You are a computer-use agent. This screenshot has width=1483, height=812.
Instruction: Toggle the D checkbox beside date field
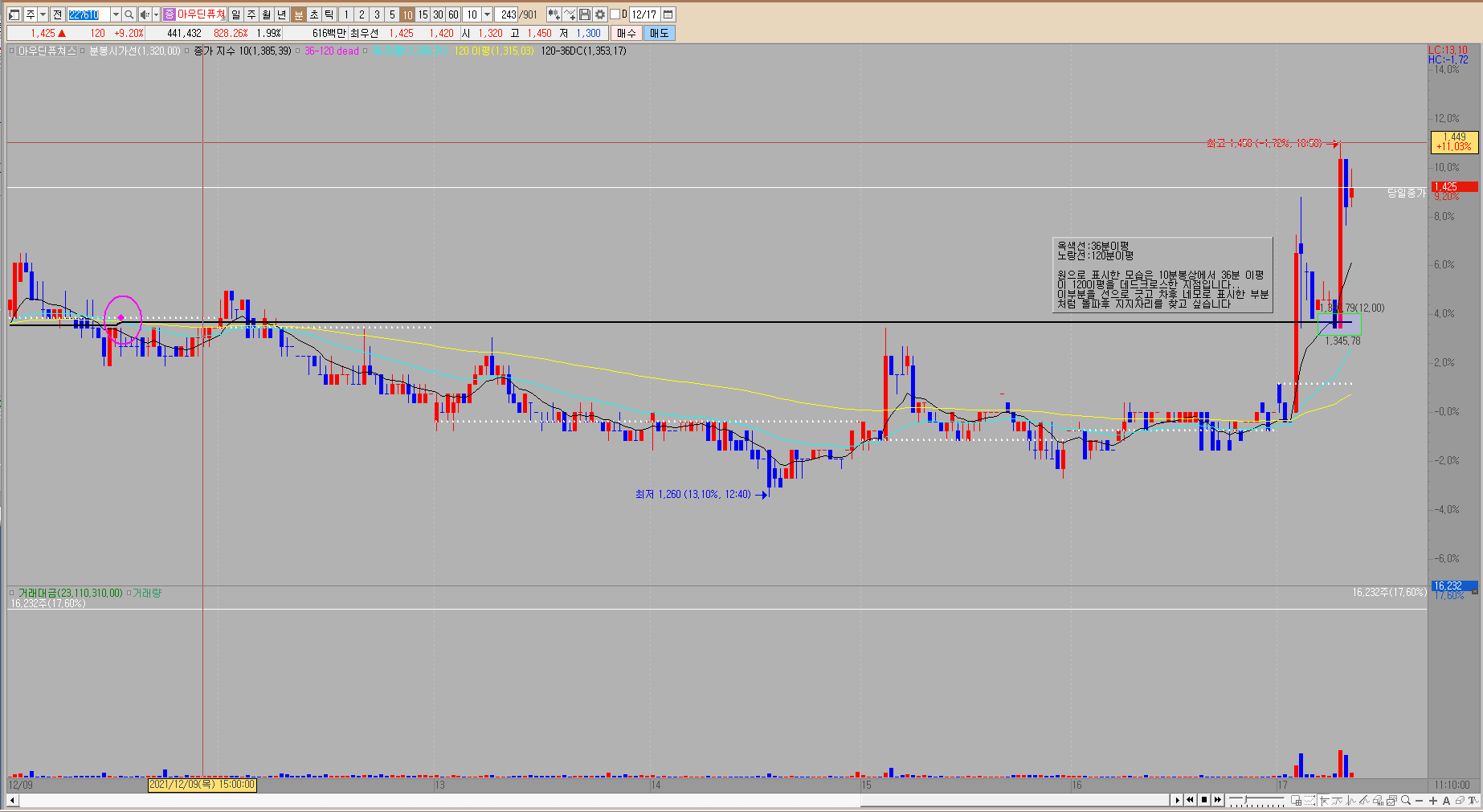615,14
